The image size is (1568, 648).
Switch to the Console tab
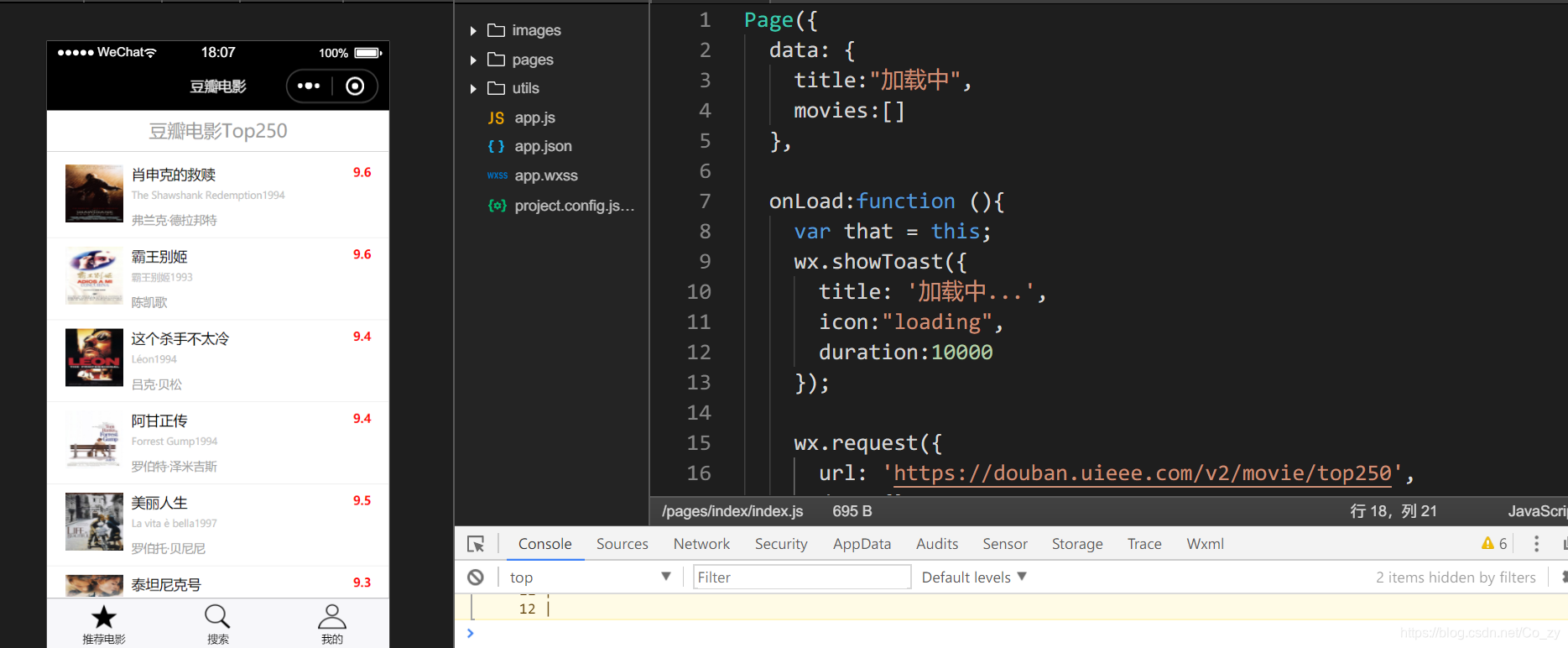point(544,544)
